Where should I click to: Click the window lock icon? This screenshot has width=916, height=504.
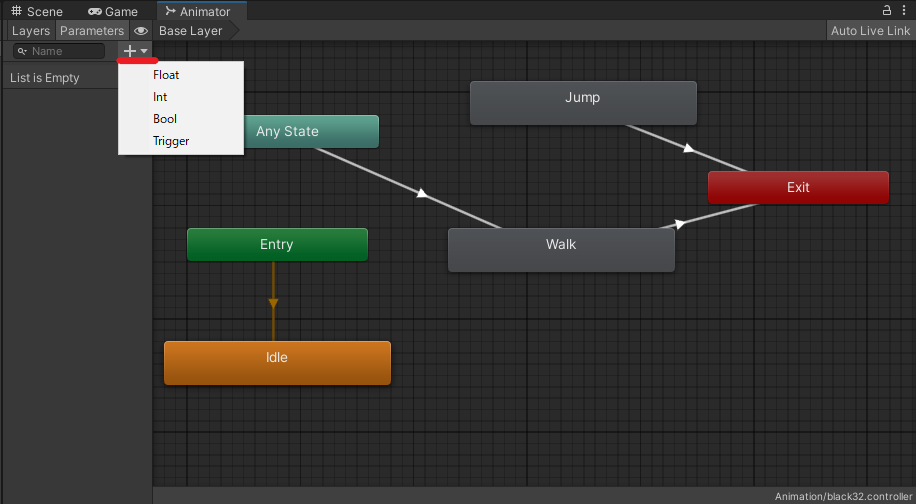(886, 10)
